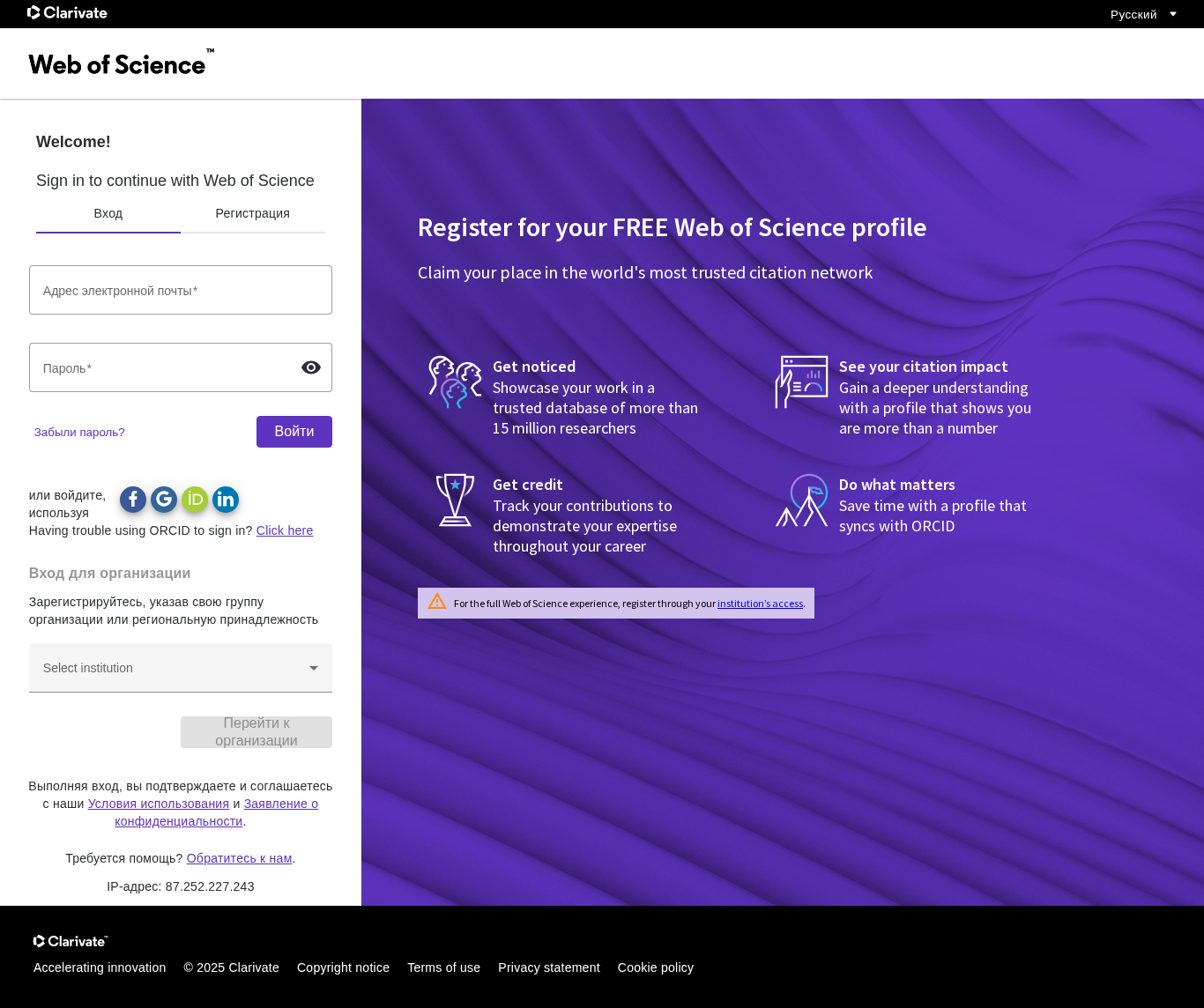Image resolution: width=1204 pixels, height=1008 pixels.
Task: Click the Do what matters heading
Action: click(897, 485)
